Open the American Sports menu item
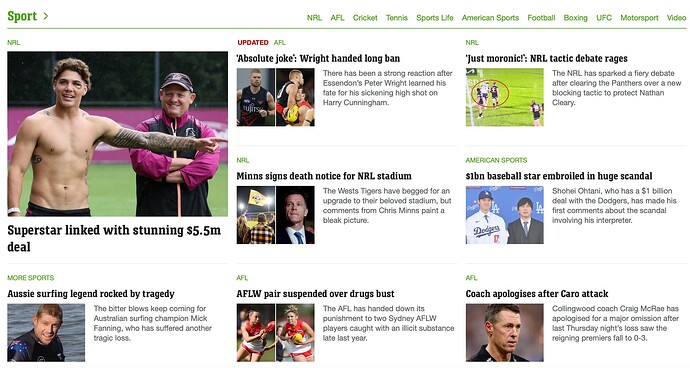Image resolution: width=690 pixels, height=368 pixels. point(490,18)
